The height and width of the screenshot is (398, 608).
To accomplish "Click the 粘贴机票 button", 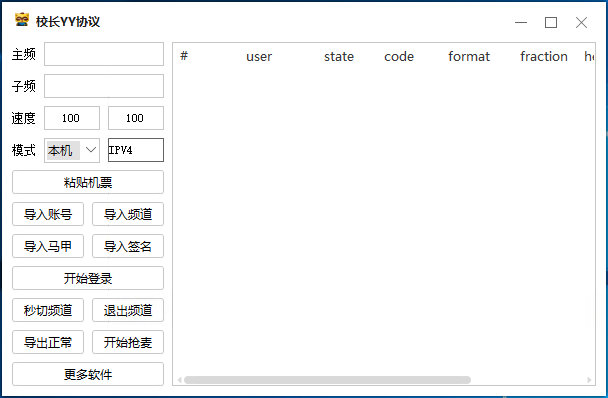I will pos(88,182).
